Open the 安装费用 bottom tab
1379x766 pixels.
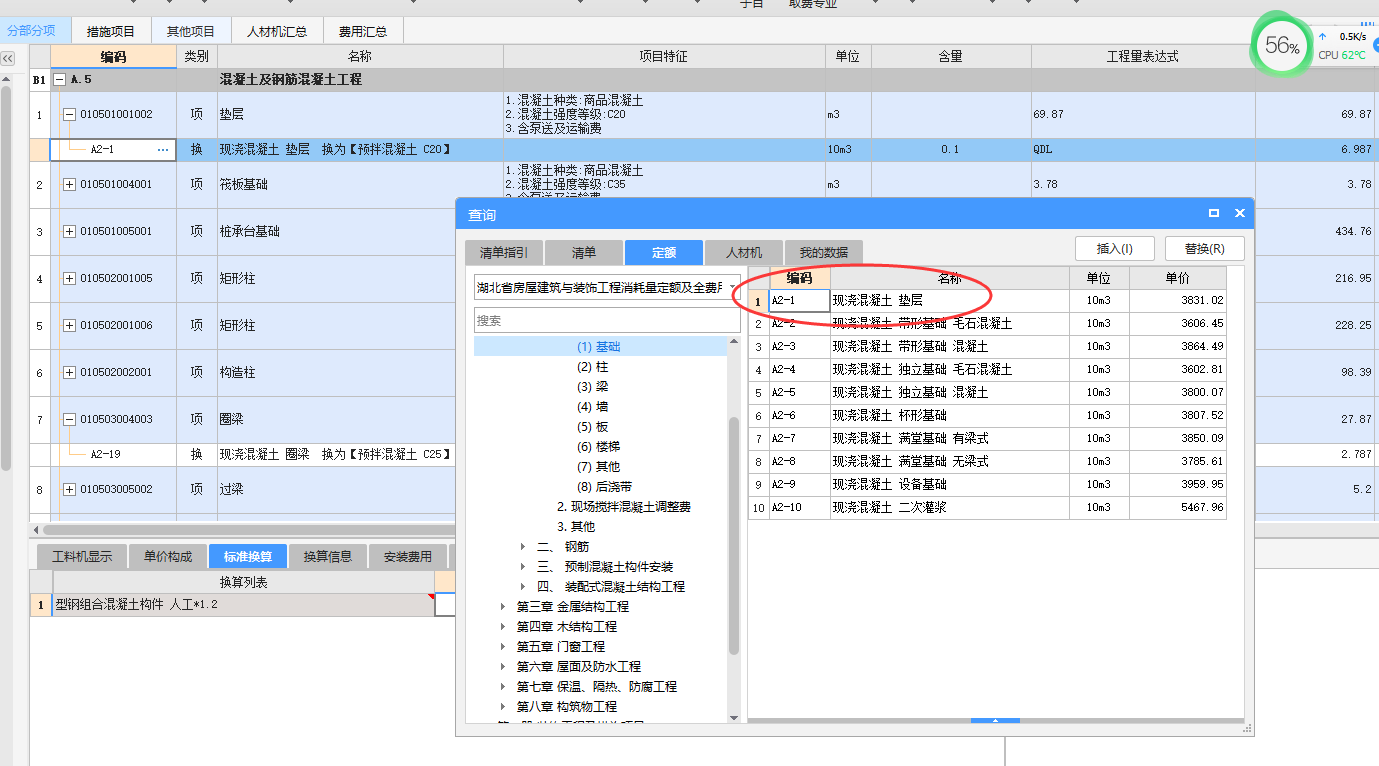(x=408, y=557)
